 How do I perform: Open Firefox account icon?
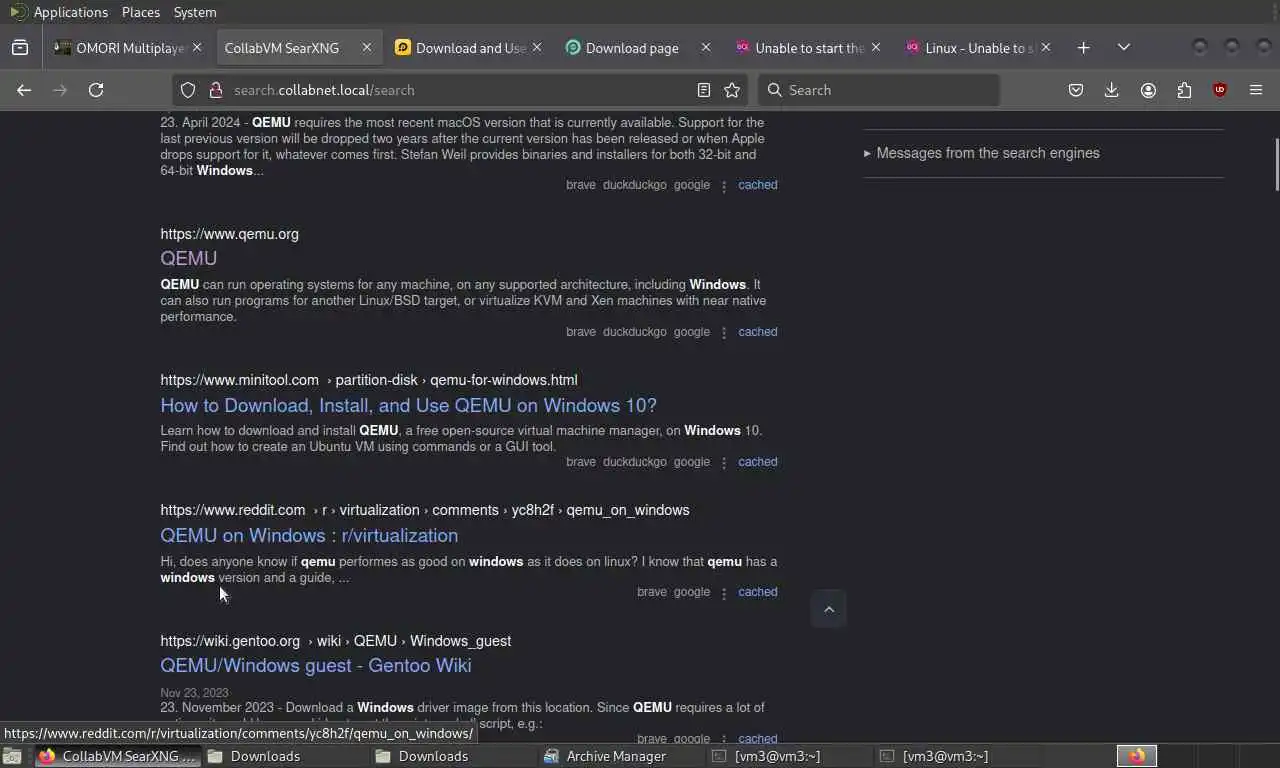coord(1148,90)
